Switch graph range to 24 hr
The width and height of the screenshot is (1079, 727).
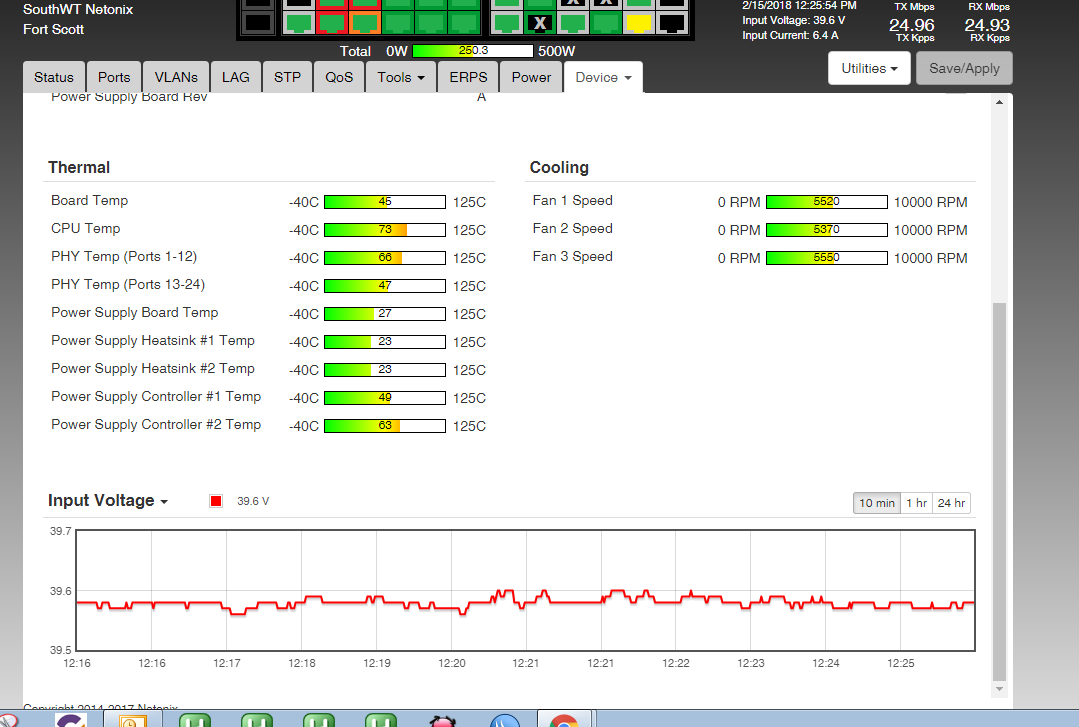pos(950,503)
